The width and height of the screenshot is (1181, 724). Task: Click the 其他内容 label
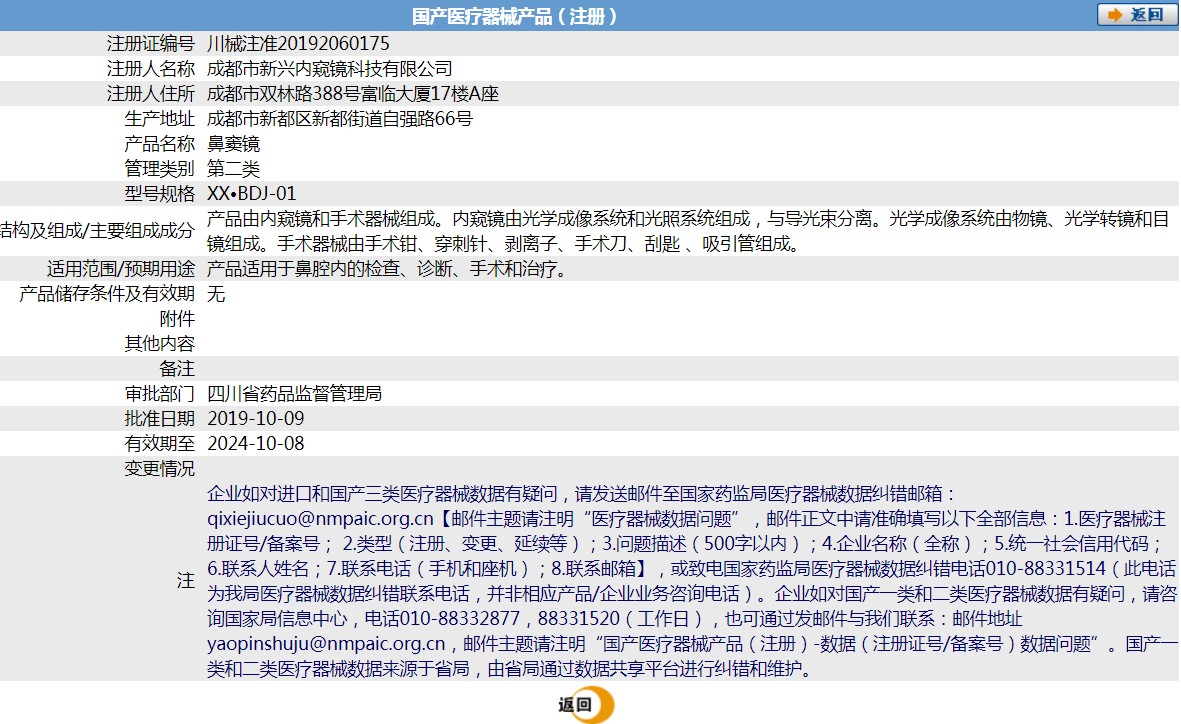pos(160,343)
